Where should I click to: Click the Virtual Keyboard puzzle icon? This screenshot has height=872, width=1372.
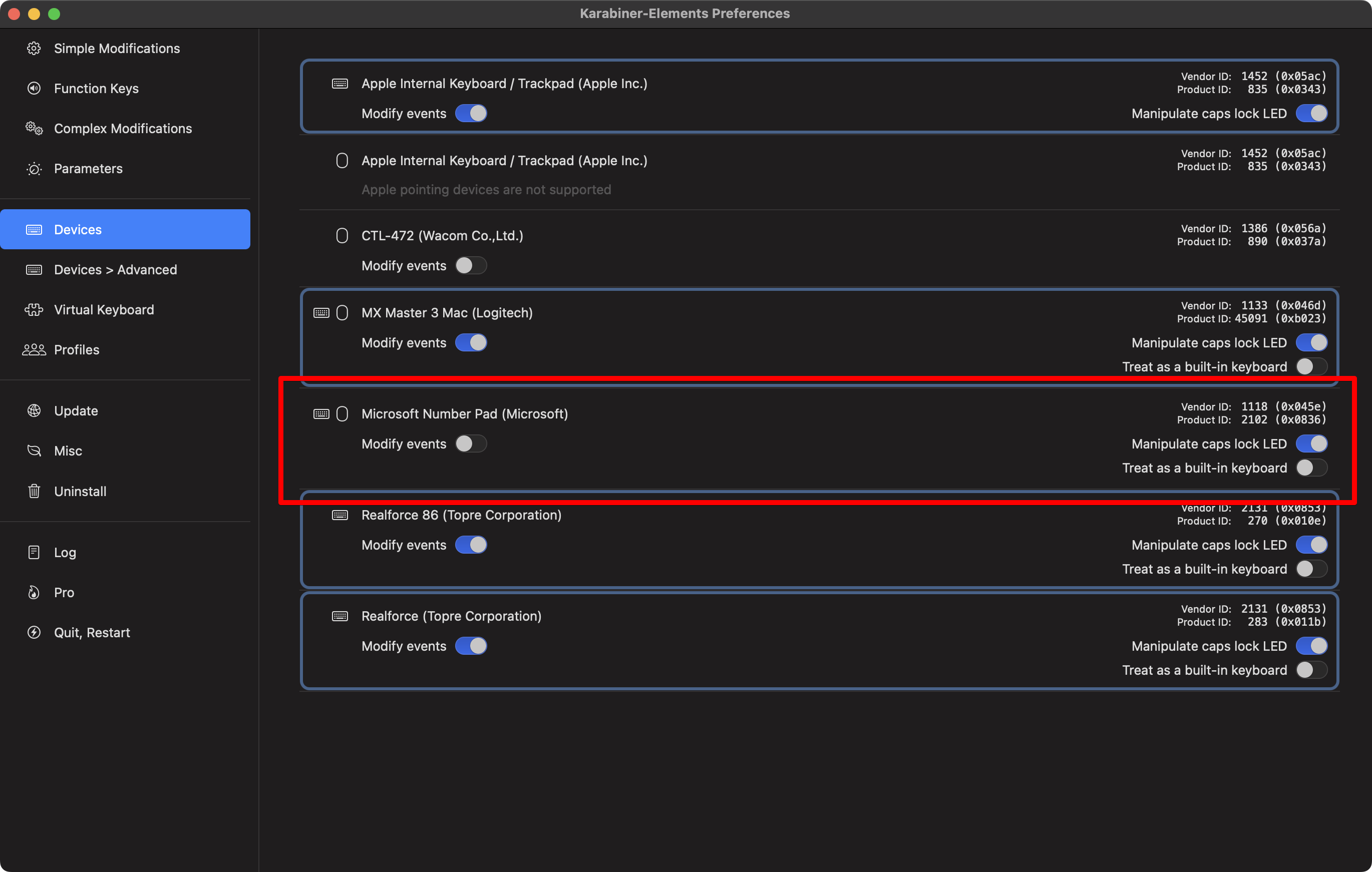pos(34,310)
